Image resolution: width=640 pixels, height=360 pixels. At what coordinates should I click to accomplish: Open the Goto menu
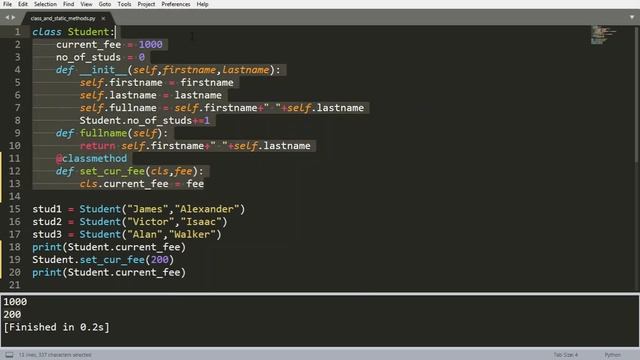104,4
